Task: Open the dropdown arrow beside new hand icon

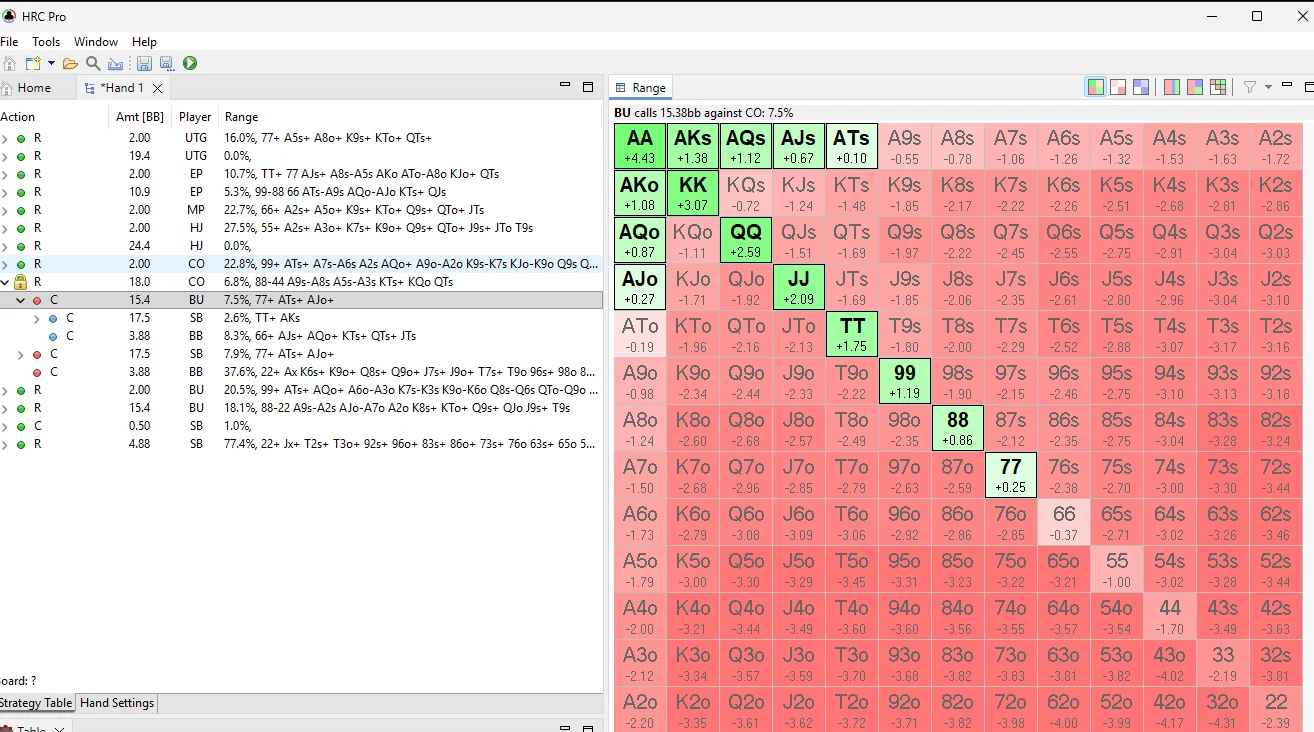Action: point(51,63)
